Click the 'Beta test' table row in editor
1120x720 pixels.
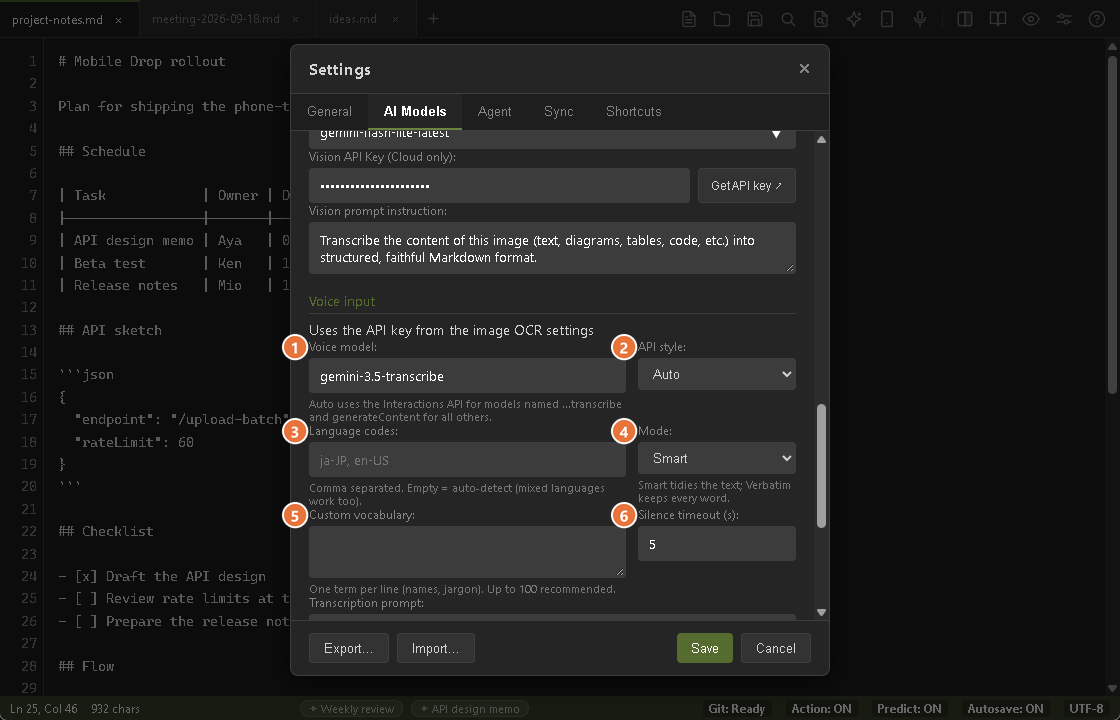click(x=174, y=263)
